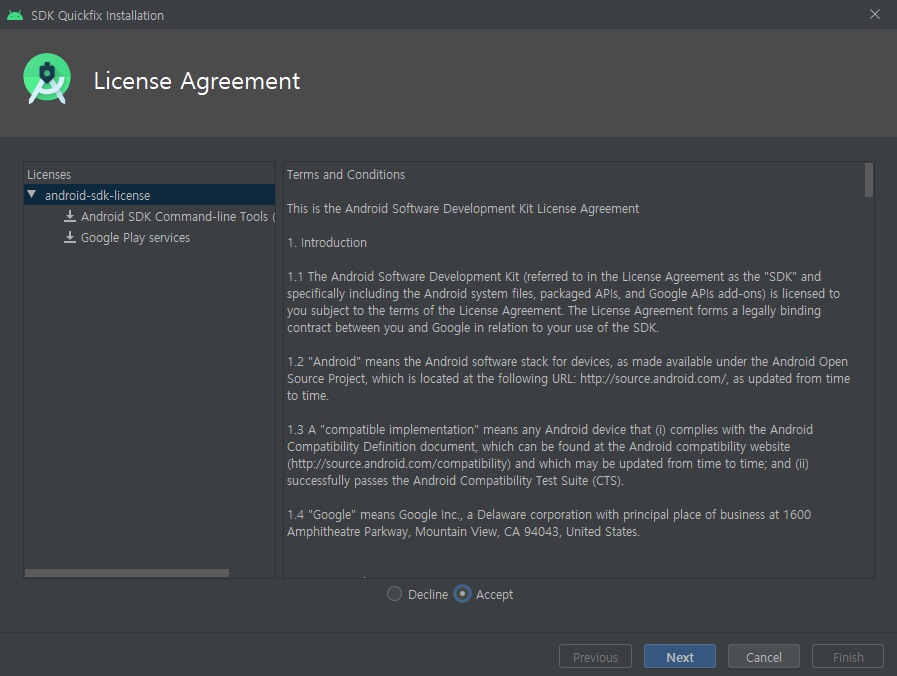Image resolution: width=897 pixels, height=676 pixels.
Task: Select Google Play services item
Action: (x=136, y=238)
